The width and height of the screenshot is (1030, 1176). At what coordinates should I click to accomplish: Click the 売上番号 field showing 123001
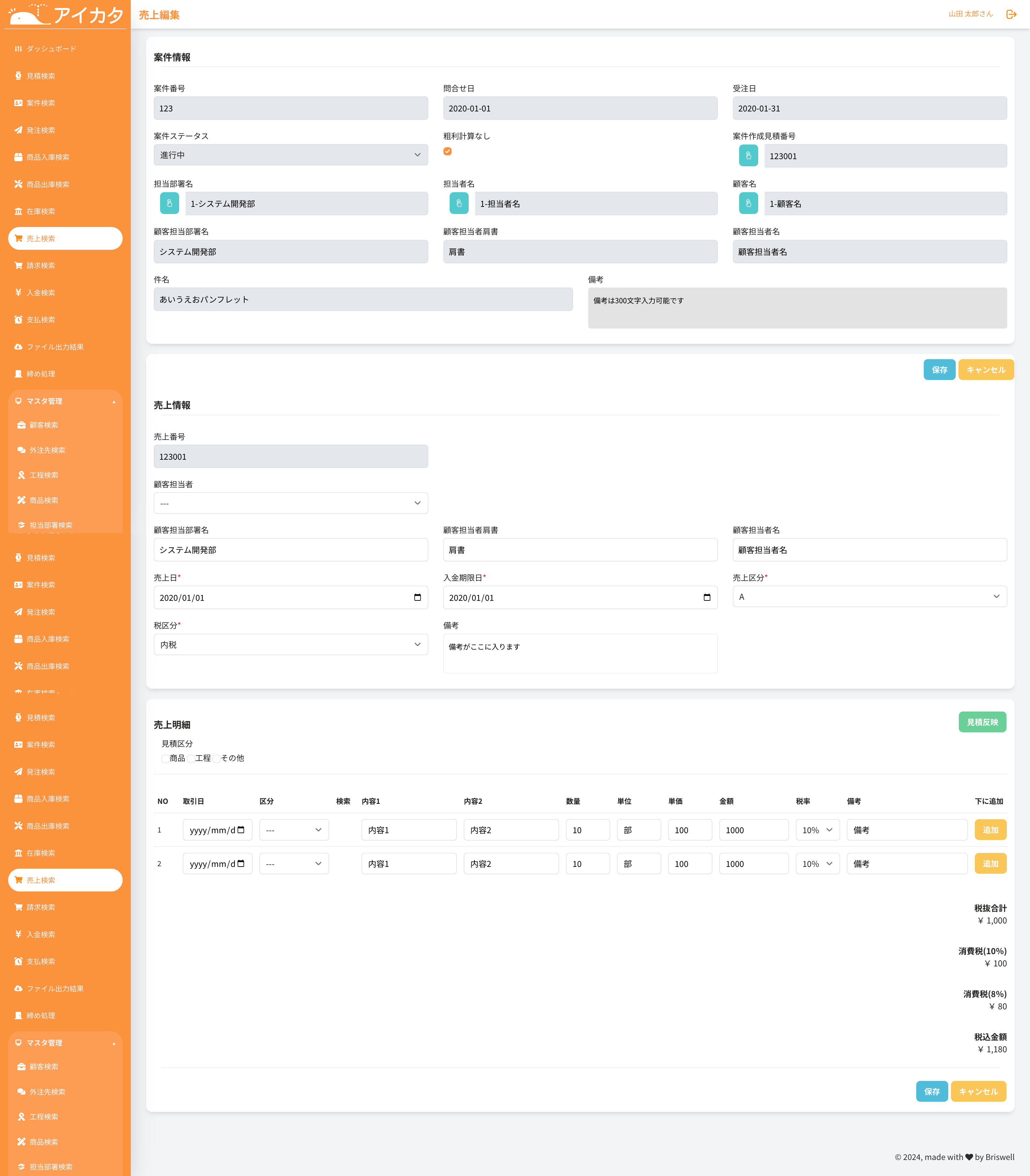[290, 457]
